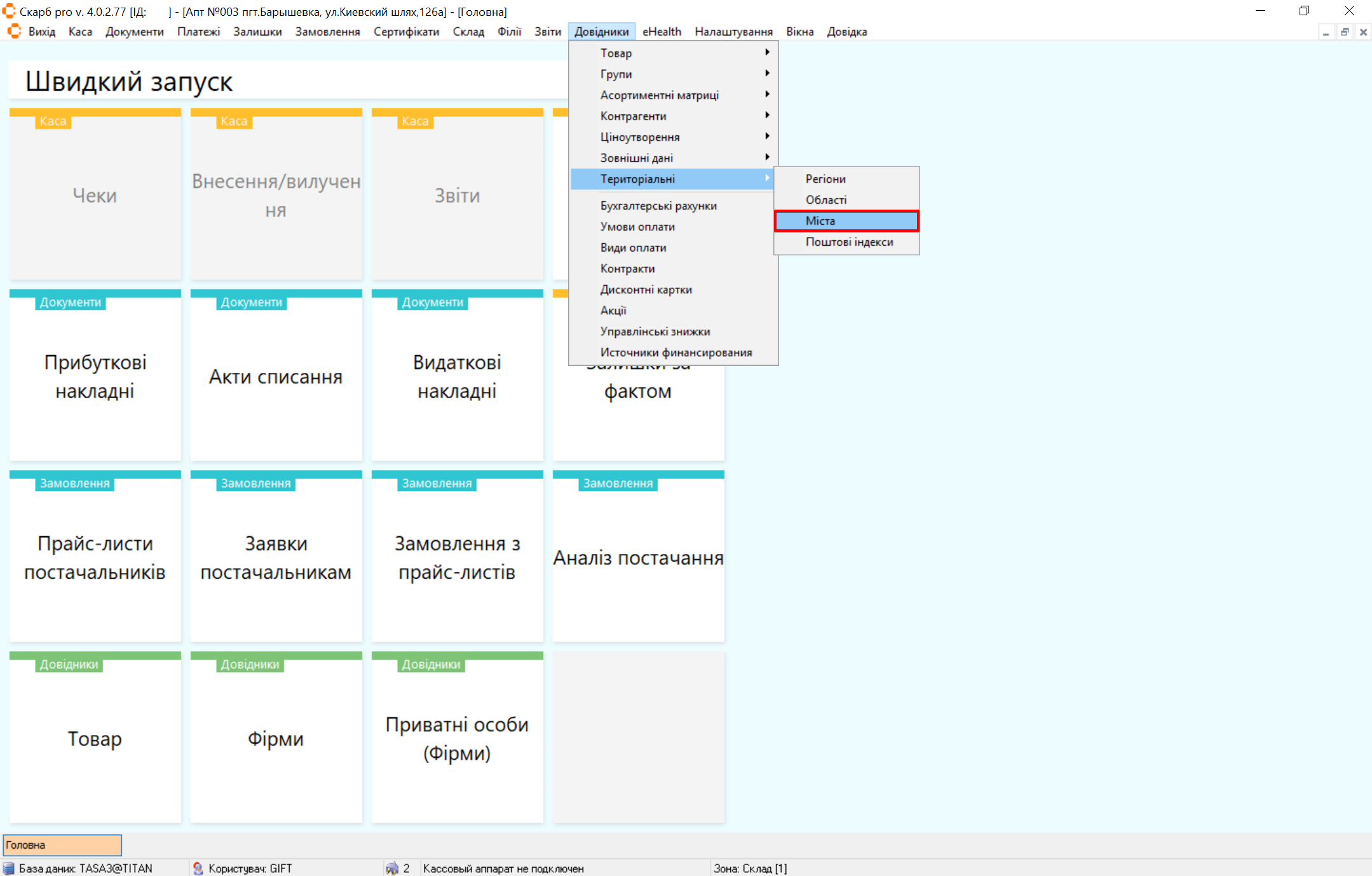
Task: Open the Акти списання tile
Action: tap(276, 376)
